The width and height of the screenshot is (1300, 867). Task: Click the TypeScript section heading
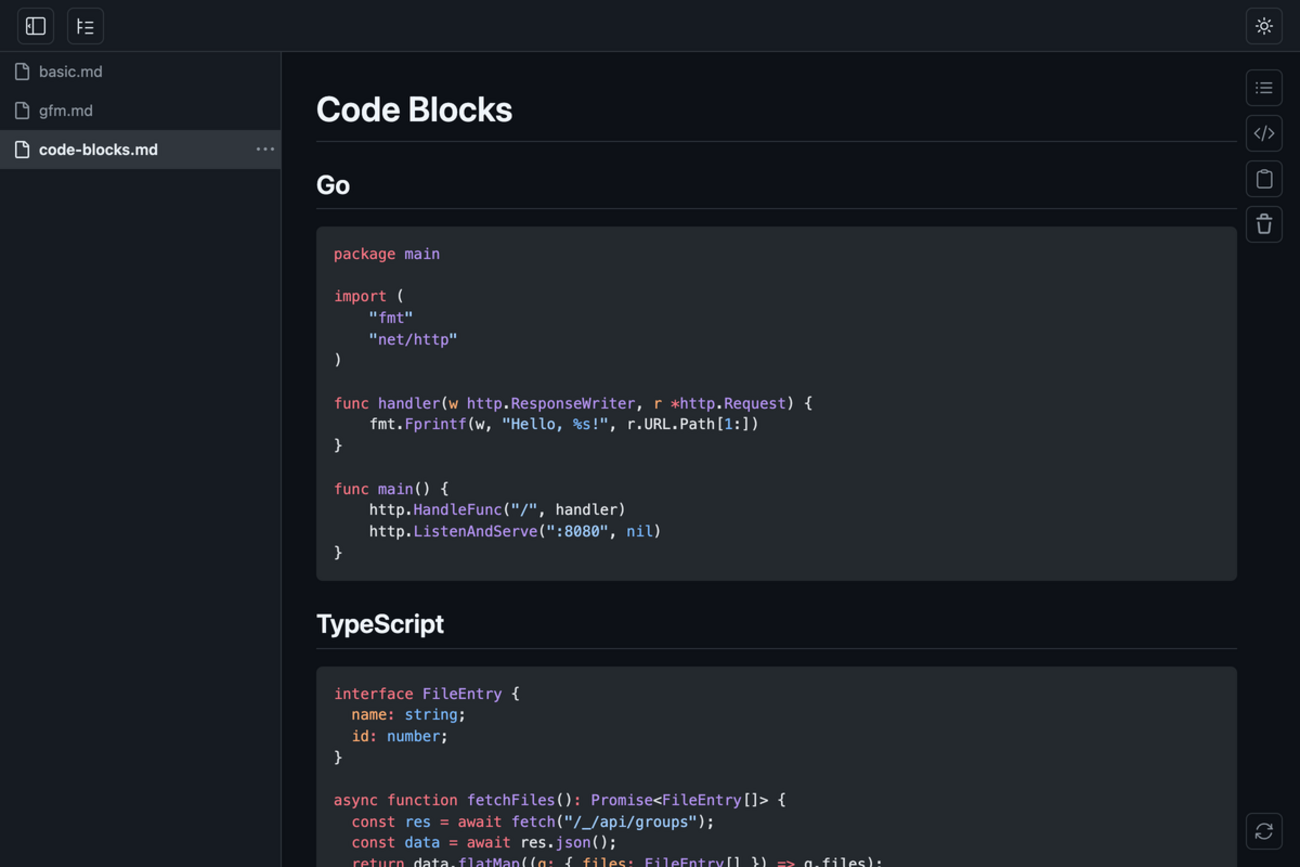tap(380, 624)
